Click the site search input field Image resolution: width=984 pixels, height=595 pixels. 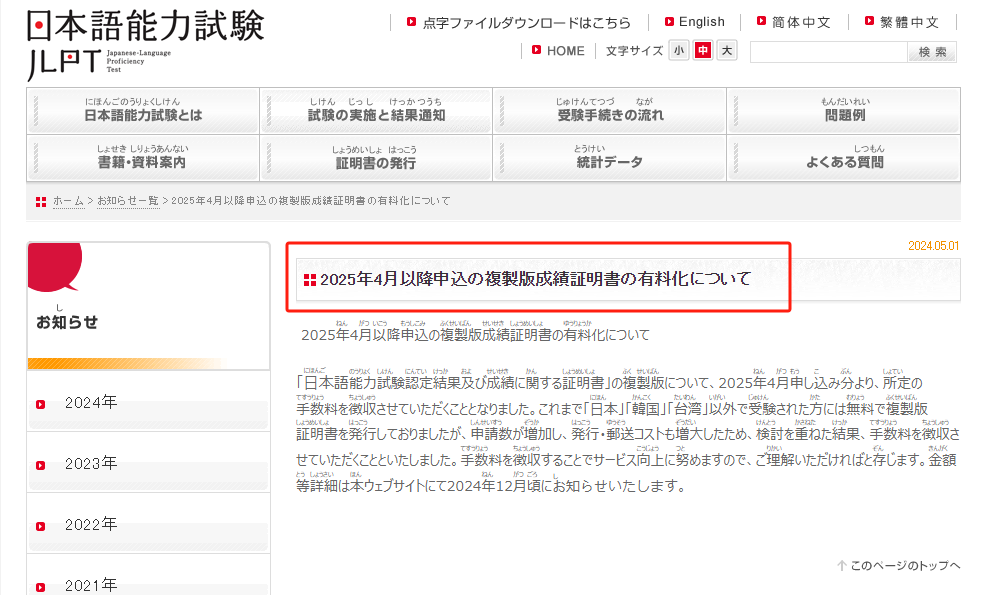tap(829, 52)
